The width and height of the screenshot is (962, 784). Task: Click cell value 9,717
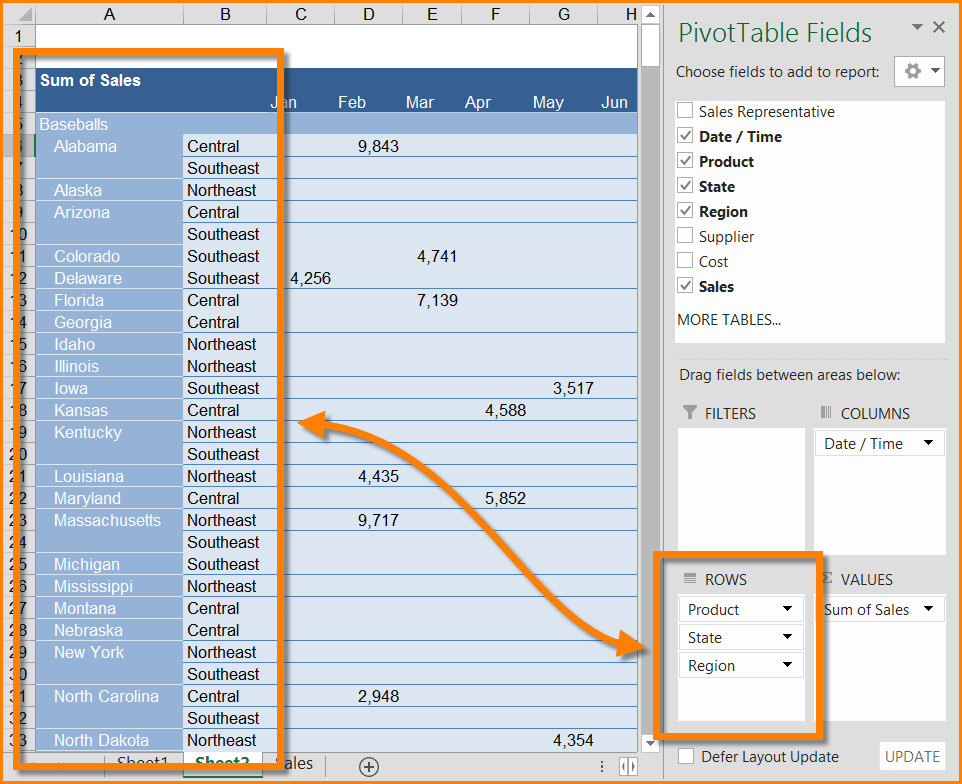(x=379, y=520)
